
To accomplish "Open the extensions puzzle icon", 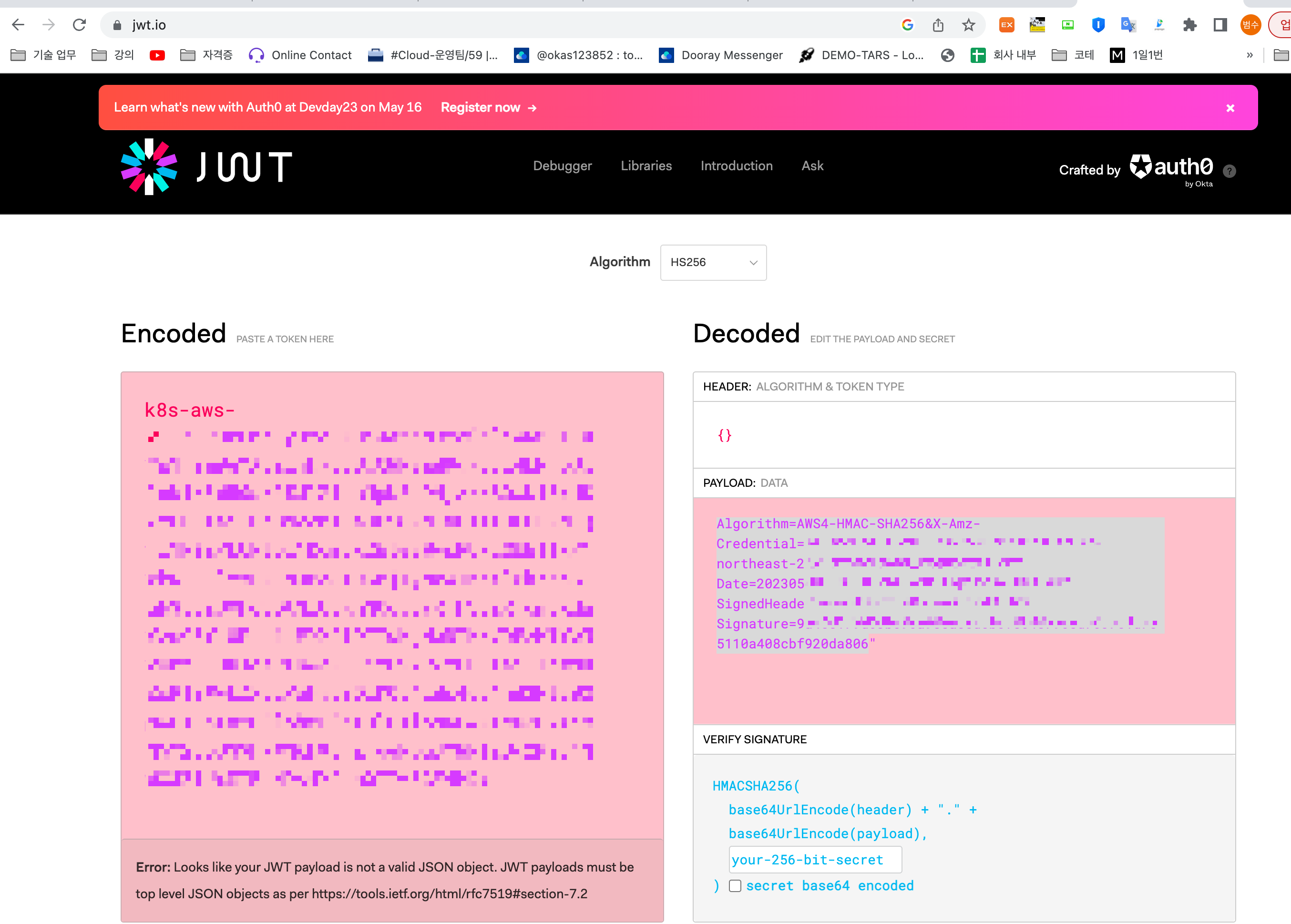I will tap(1190, 24).
